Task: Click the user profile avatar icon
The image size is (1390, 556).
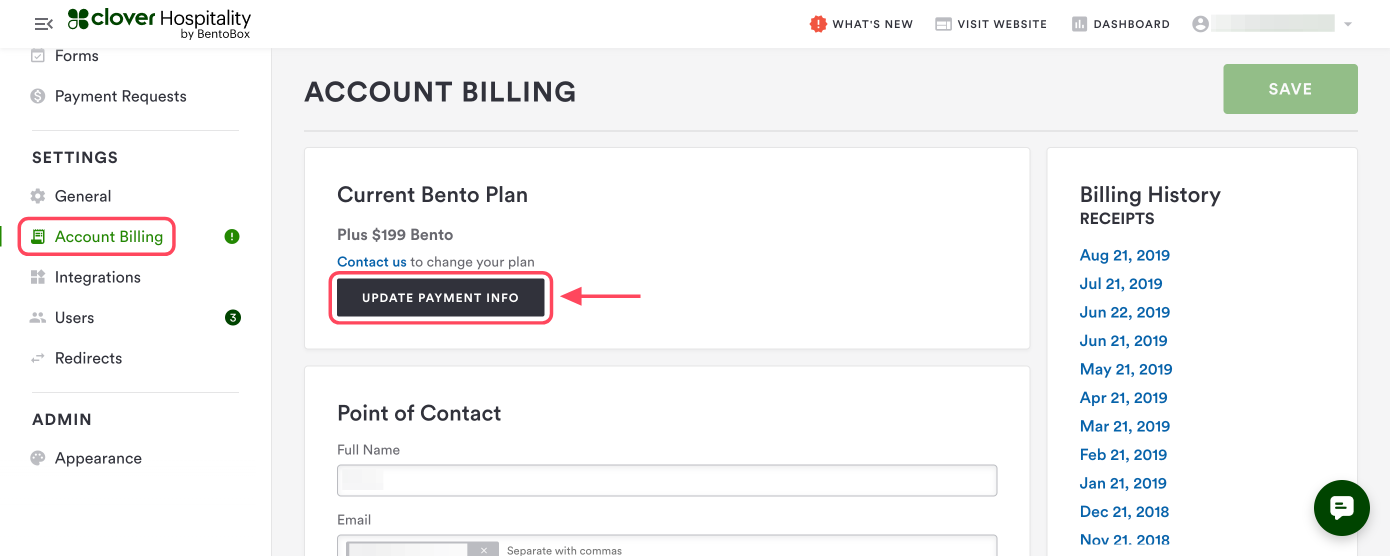Action: click(x=1201, y=24)
